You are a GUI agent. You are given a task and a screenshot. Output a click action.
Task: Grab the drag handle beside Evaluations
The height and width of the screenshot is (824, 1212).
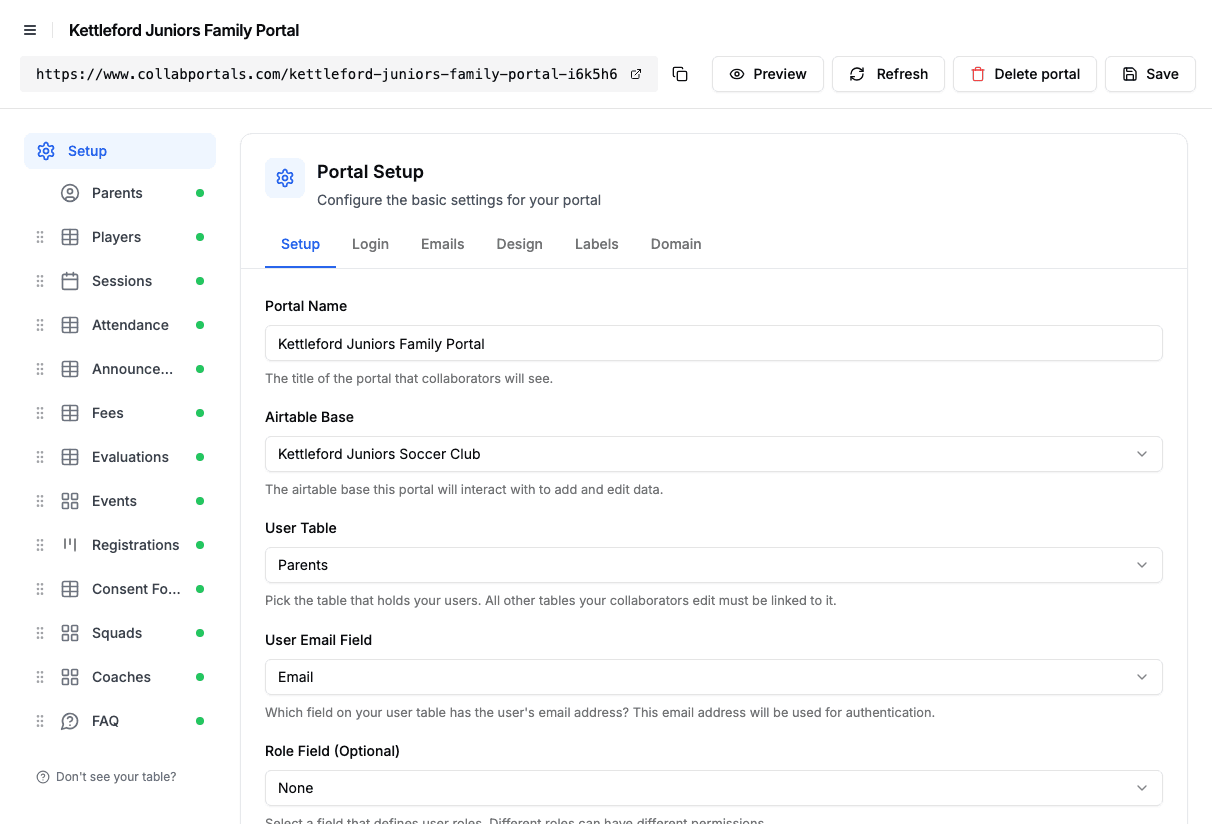40,457
